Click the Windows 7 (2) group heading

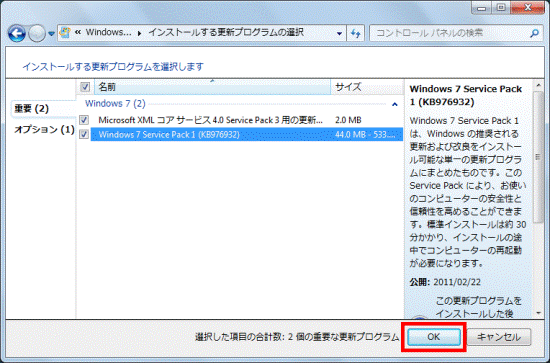(x=115, y=103)
